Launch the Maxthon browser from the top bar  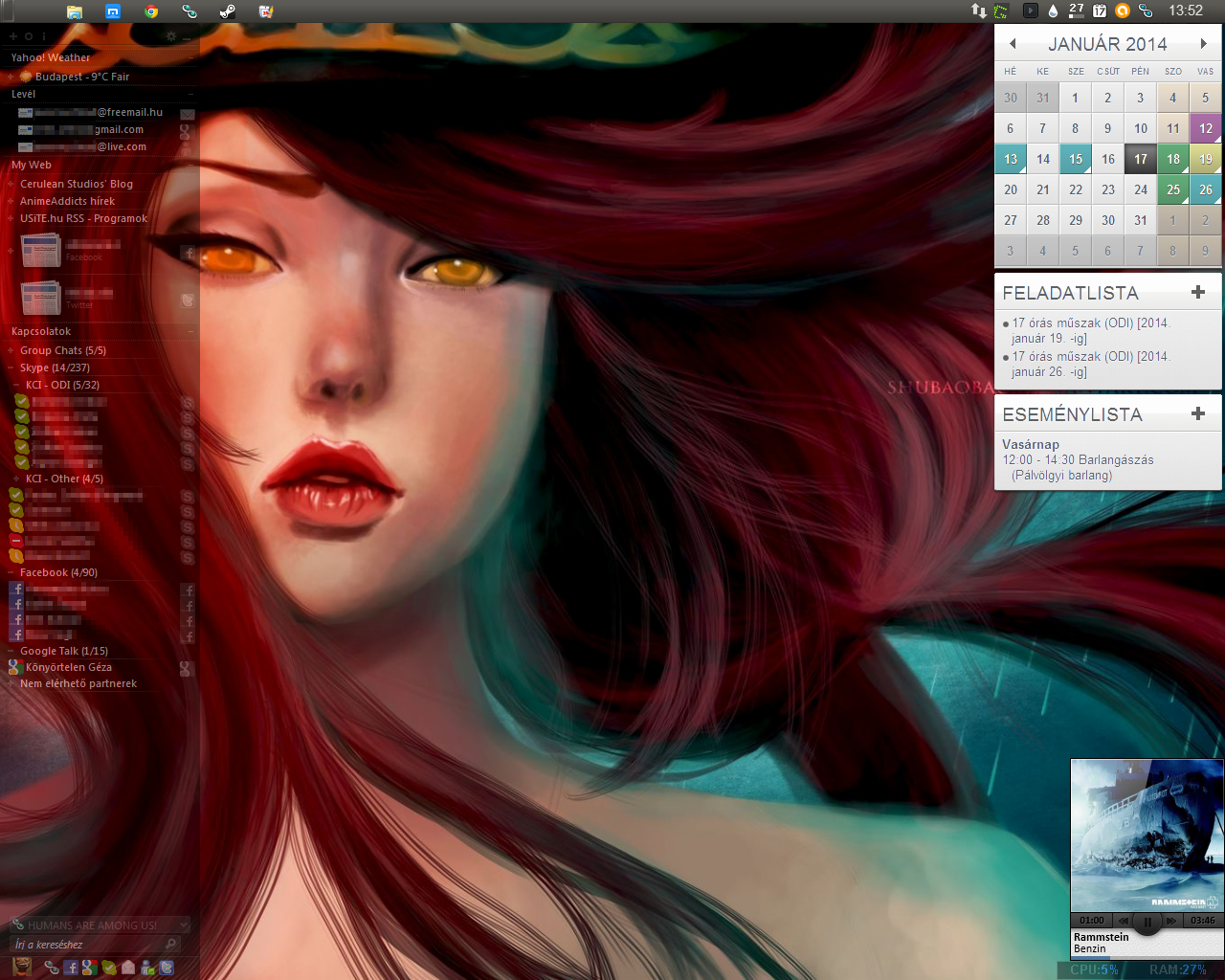[x=113, y=11]
